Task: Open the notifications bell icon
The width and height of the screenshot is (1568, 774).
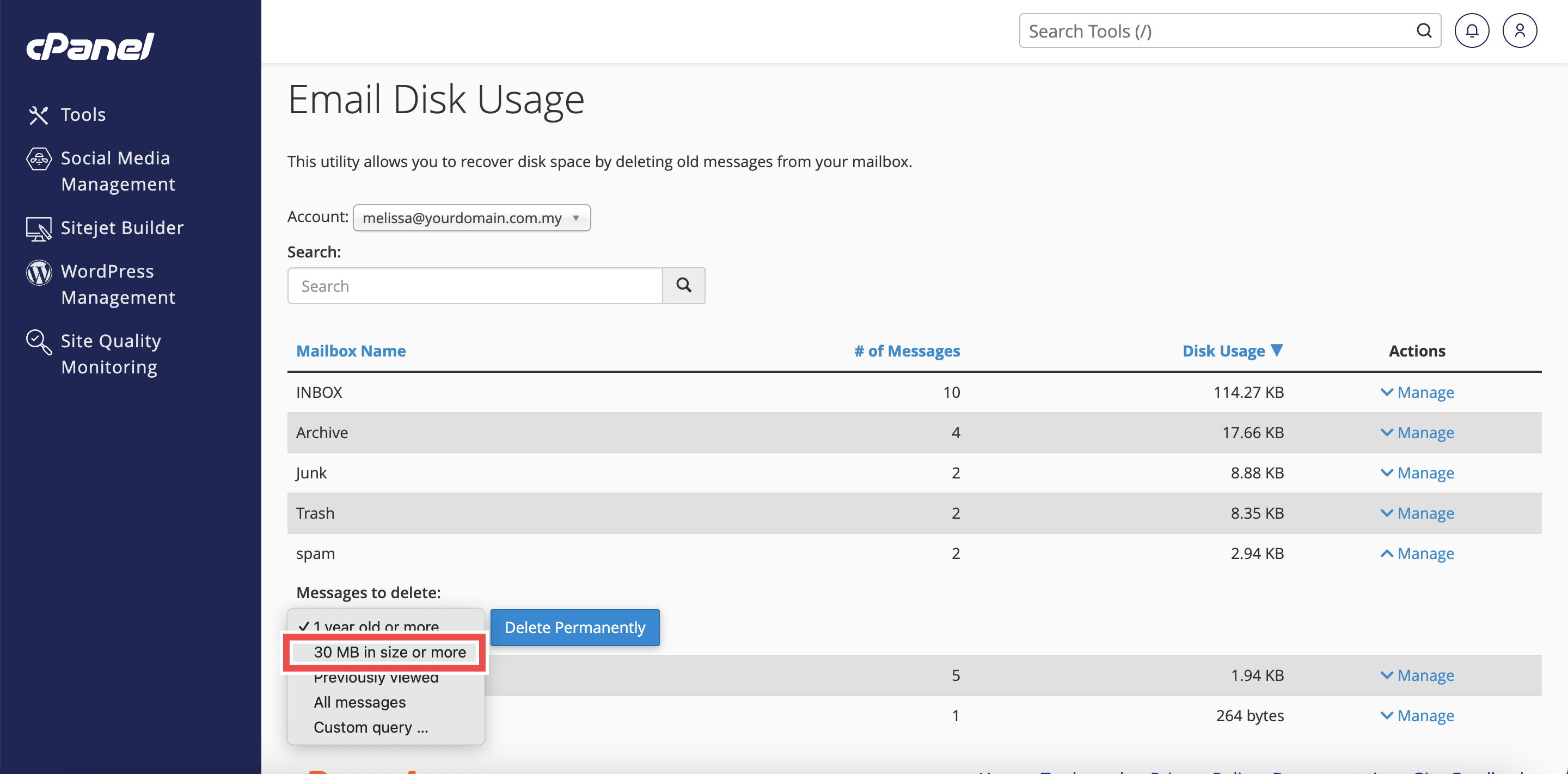Action: [x=1471, y=31]
